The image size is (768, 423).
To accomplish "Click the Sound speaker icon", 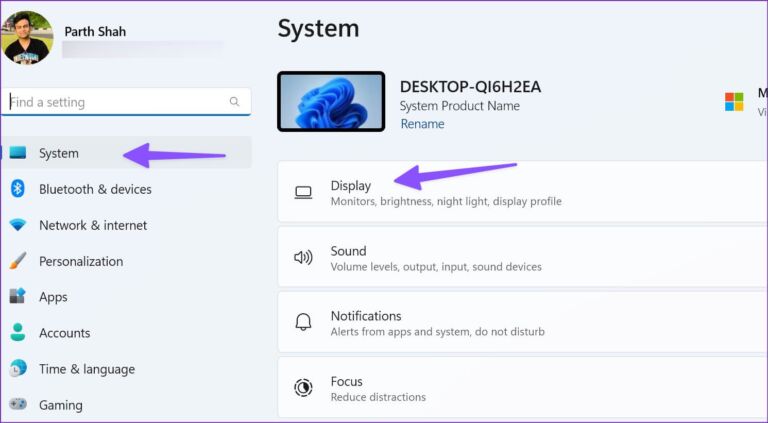I will pyautogui.click(x=303, y=258).
